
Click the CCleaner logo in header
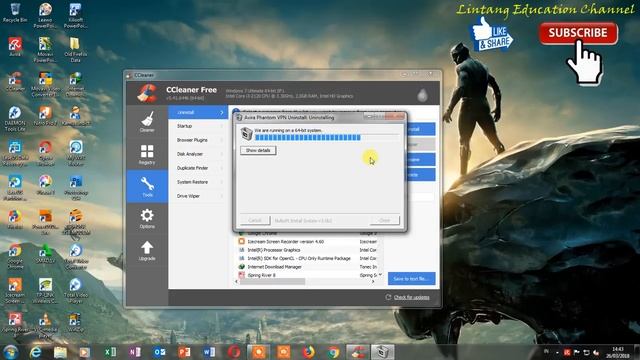click(147, 93)
